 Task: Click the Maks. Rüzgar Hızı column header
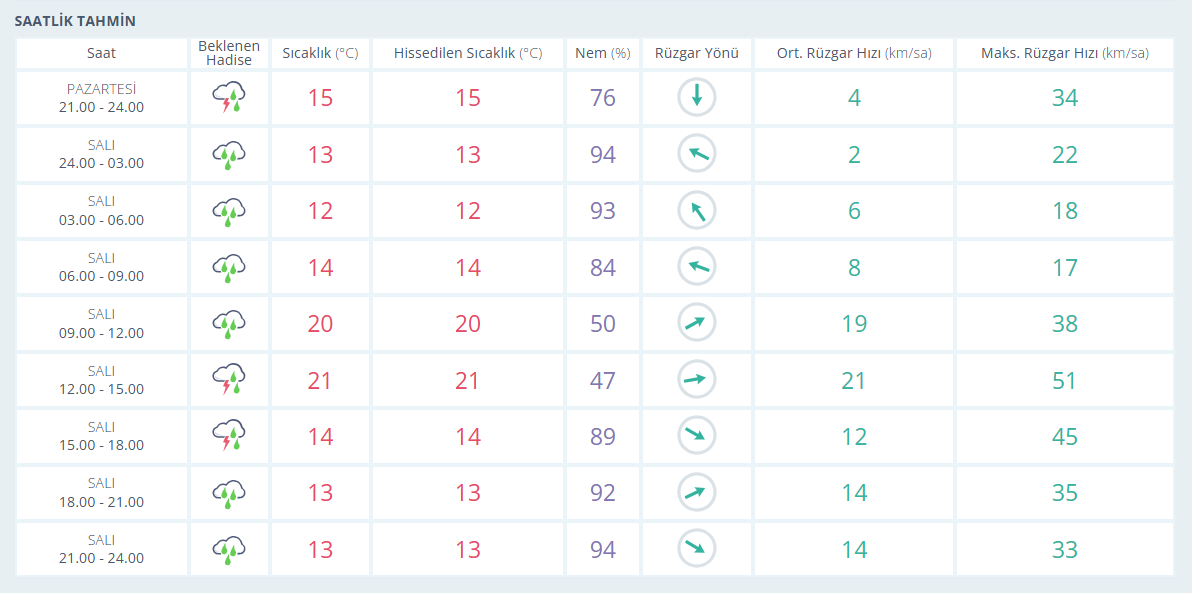click(x=1064, y=54)
